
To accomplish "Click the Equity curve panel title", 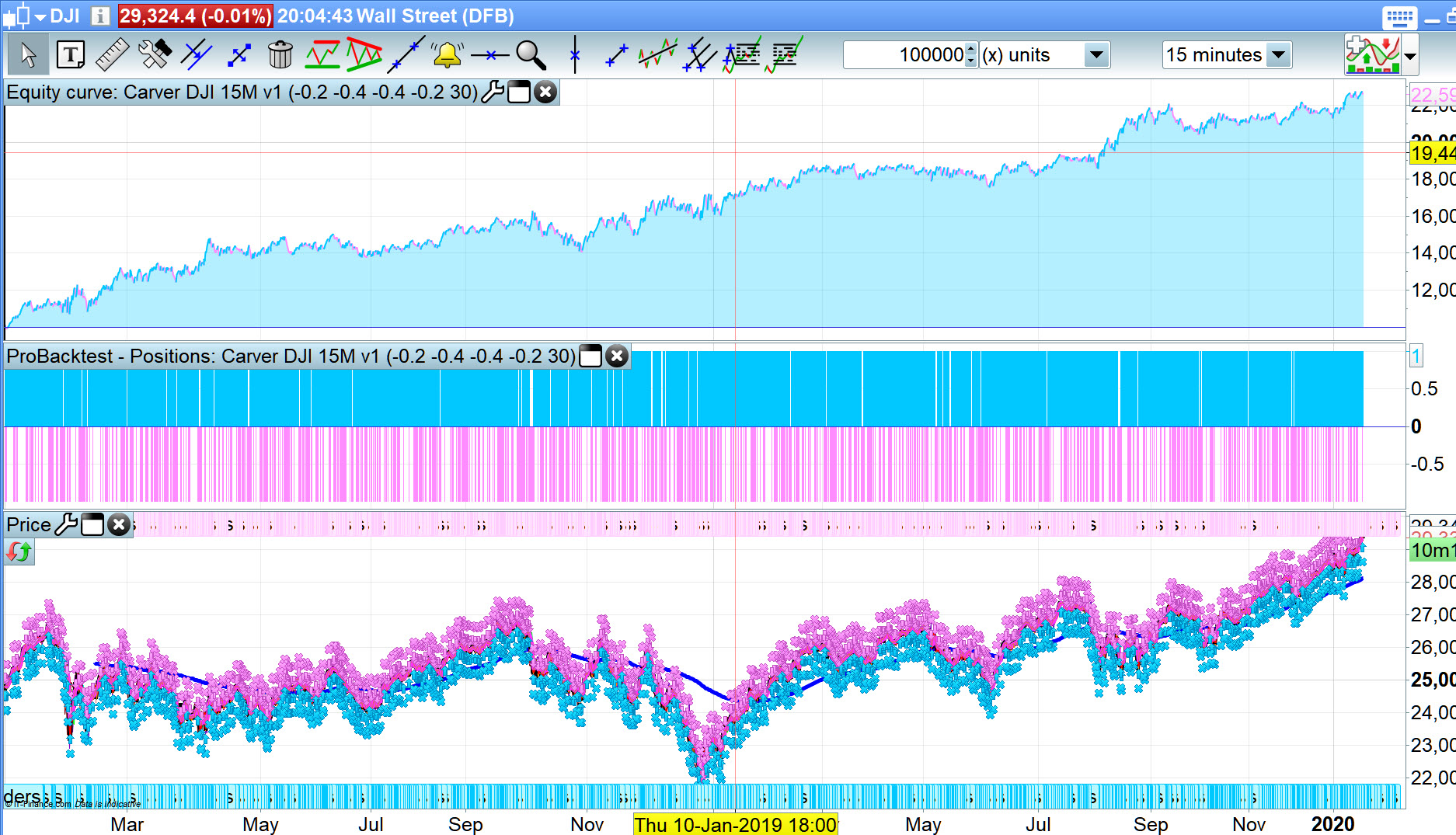I will tap(242, 92).
